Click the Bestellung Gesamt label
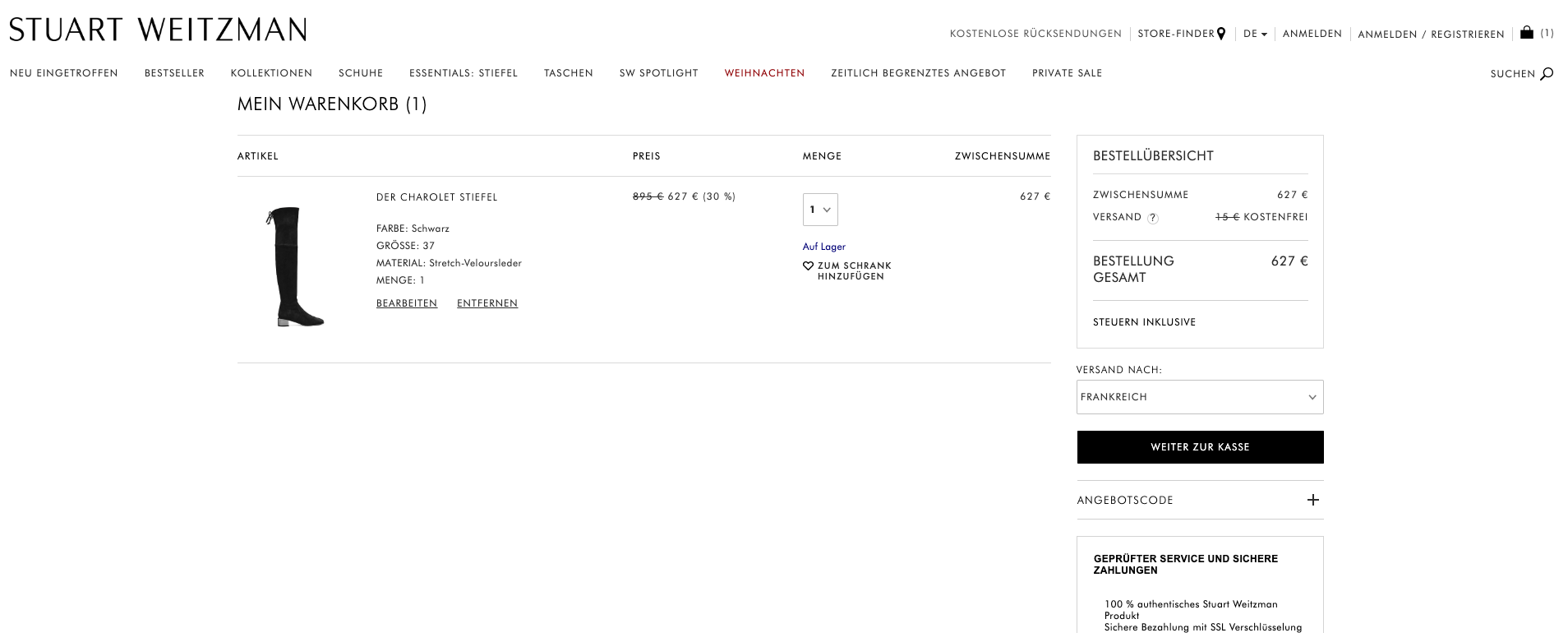1568x642 pixels. (x=1133, y=269)
